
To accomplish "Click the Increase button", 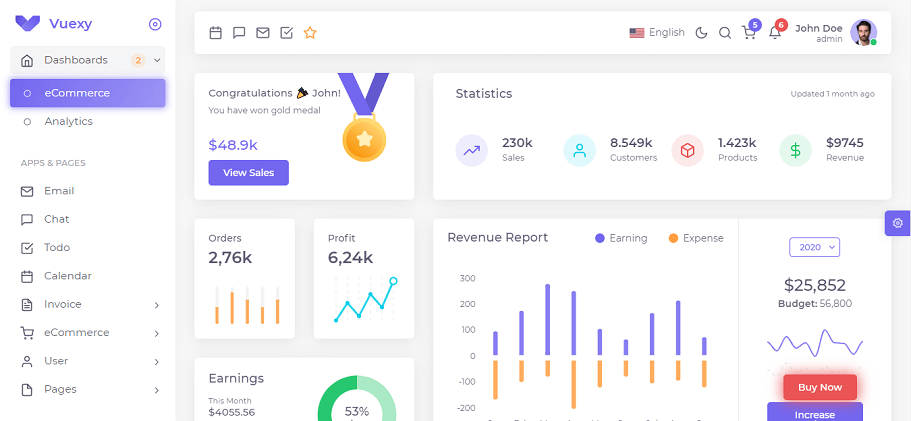I will [x=815, y=412].
